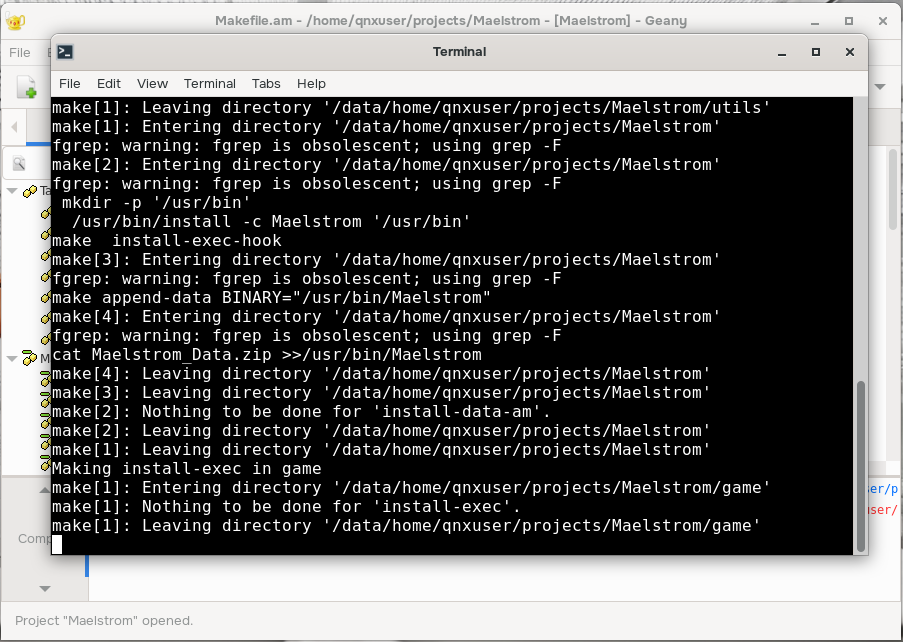The width and height of the screenshot is (903, 642).
Task: Open the Help menu in Terminal
Action: click(311, 83)
